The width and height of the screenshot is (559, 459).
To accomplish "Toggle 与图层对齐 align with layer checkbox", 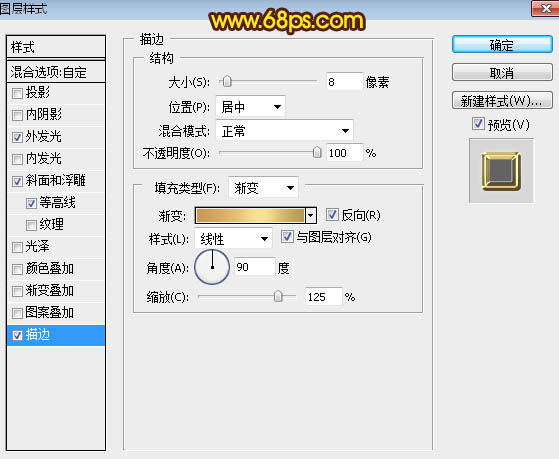I will click(x=287, y=237).
